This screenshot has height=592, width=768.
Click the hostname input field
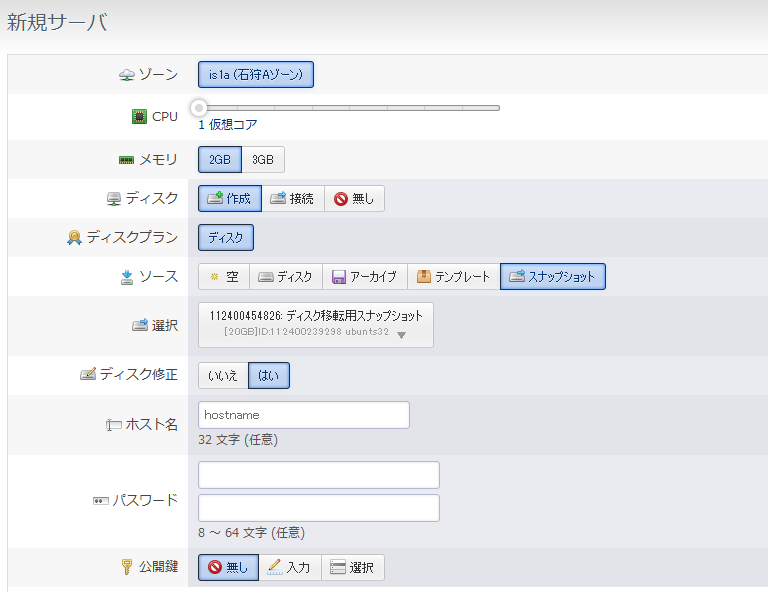coord(304,415)
